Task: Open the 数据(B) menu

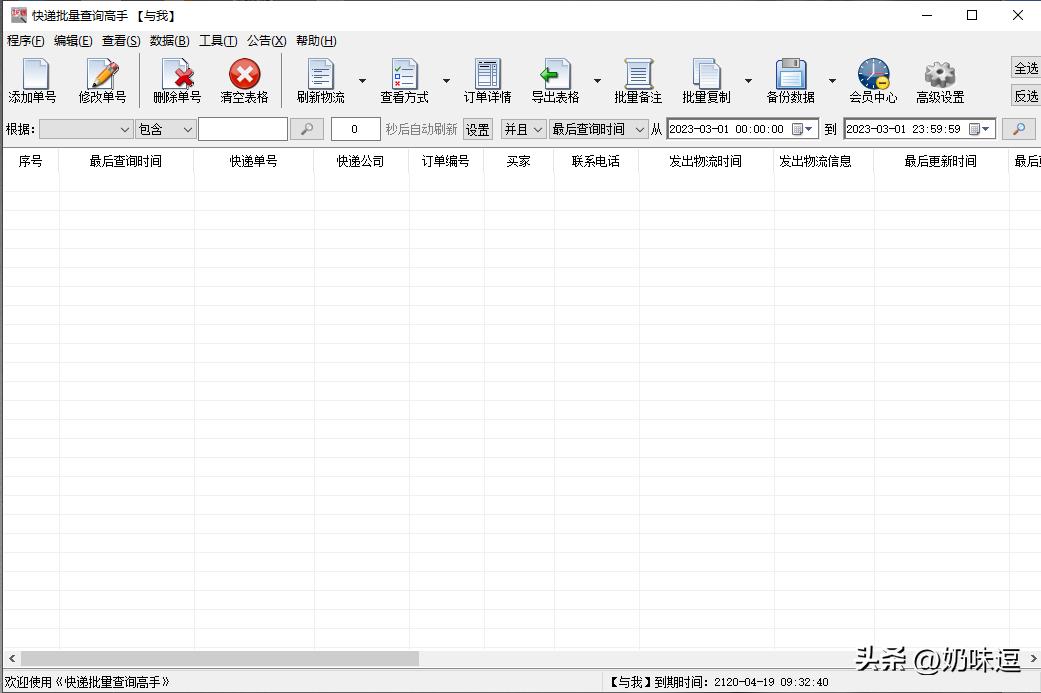Action: (169, 41)
